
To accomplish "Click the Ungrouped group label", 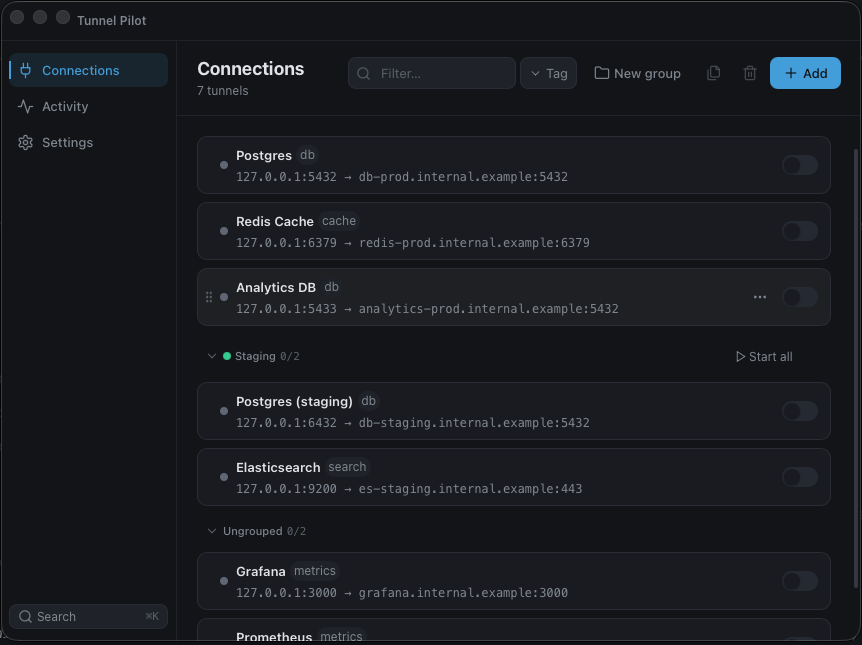I will (252, 531).
